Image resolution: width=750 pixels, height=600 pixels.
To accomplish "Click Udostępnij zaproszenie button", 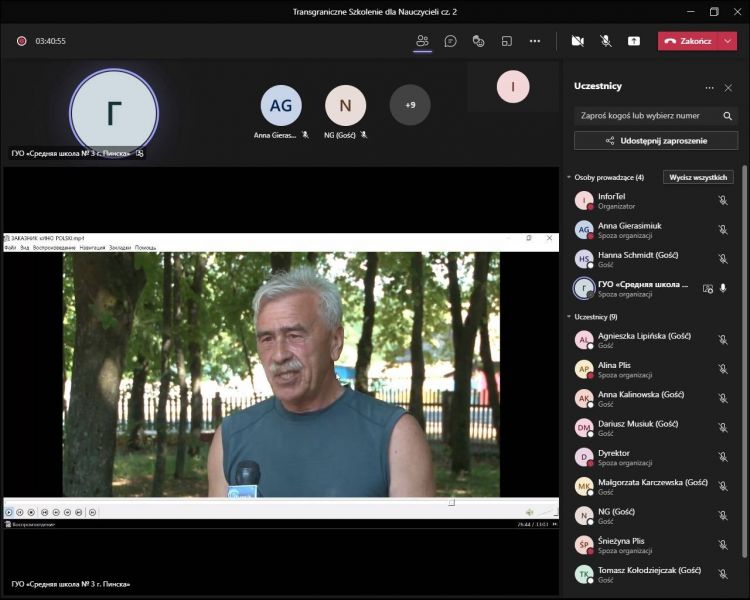I will tap(656, 141).
